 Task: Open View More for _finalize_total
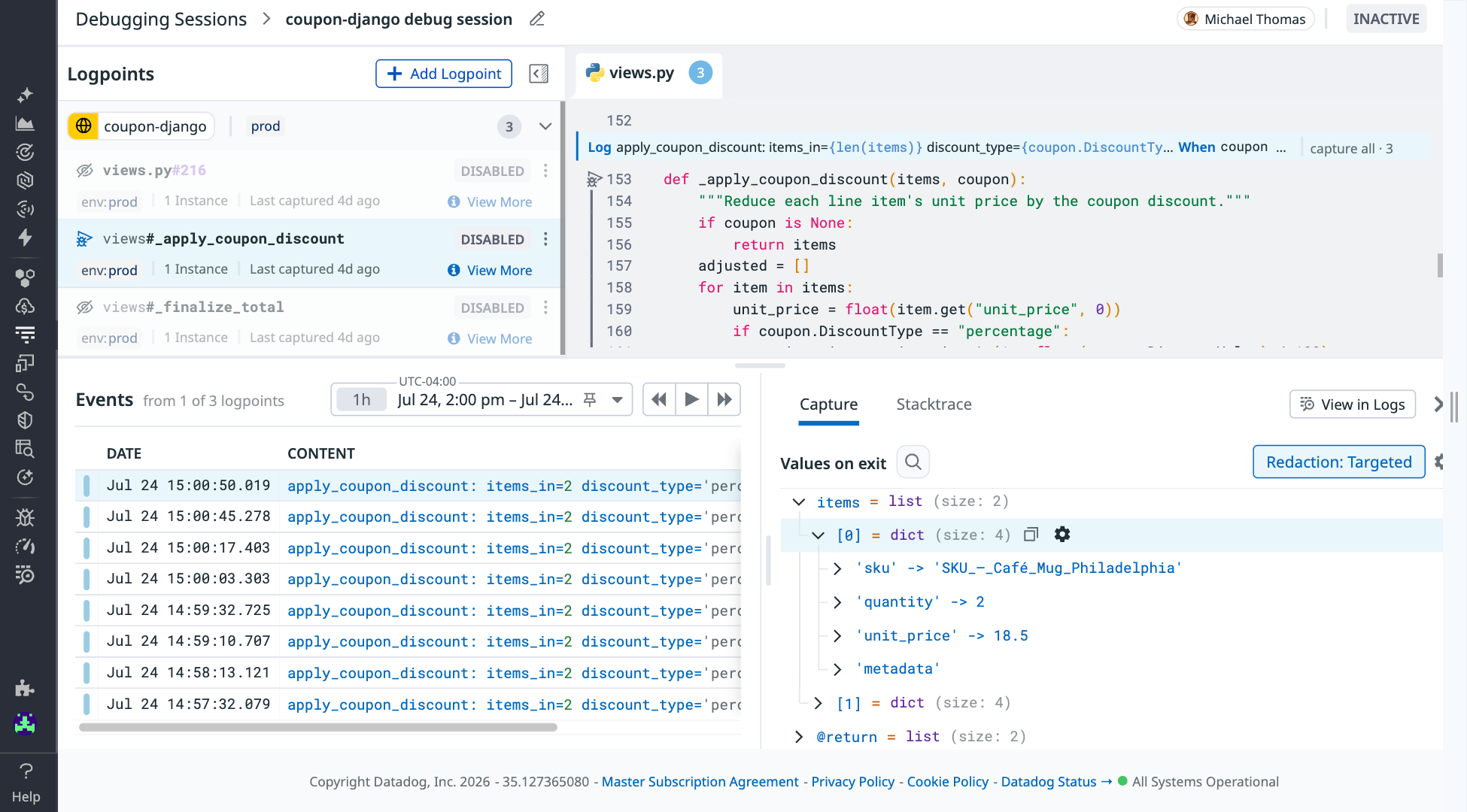[490, 338]
